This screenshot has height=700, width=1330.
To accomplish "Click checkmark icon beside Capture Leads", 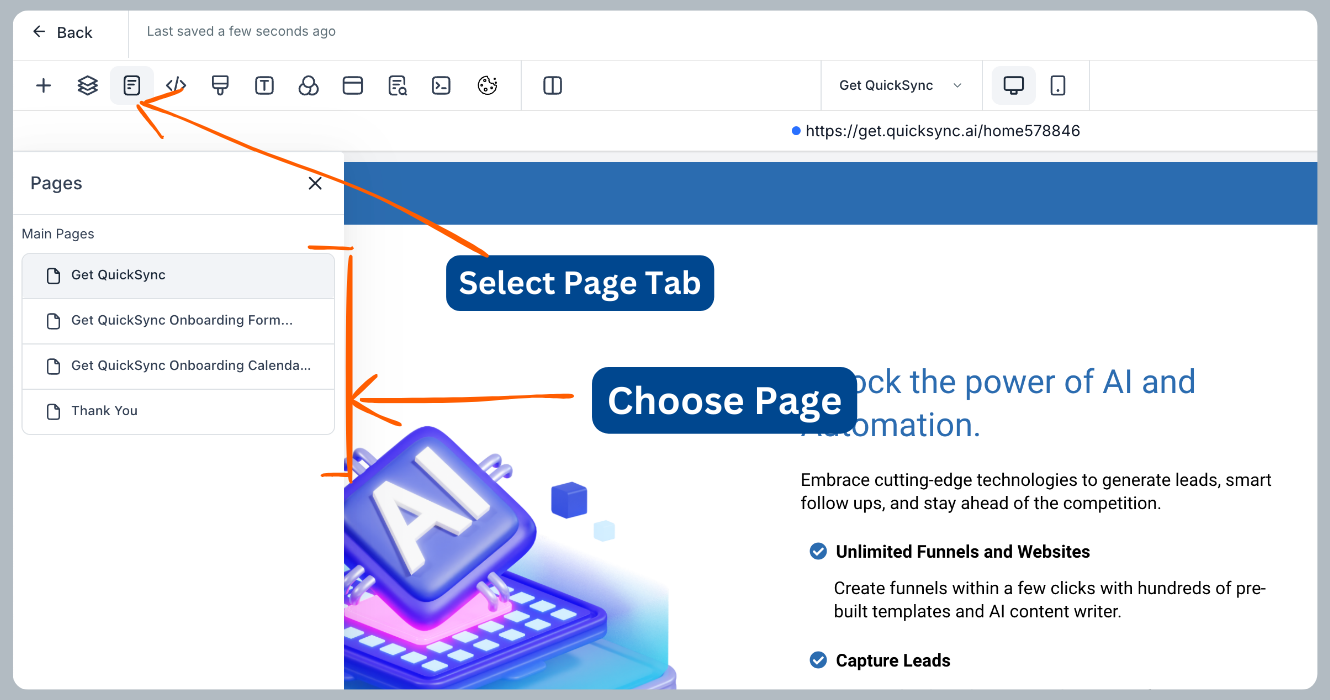I will click(818, 661).
